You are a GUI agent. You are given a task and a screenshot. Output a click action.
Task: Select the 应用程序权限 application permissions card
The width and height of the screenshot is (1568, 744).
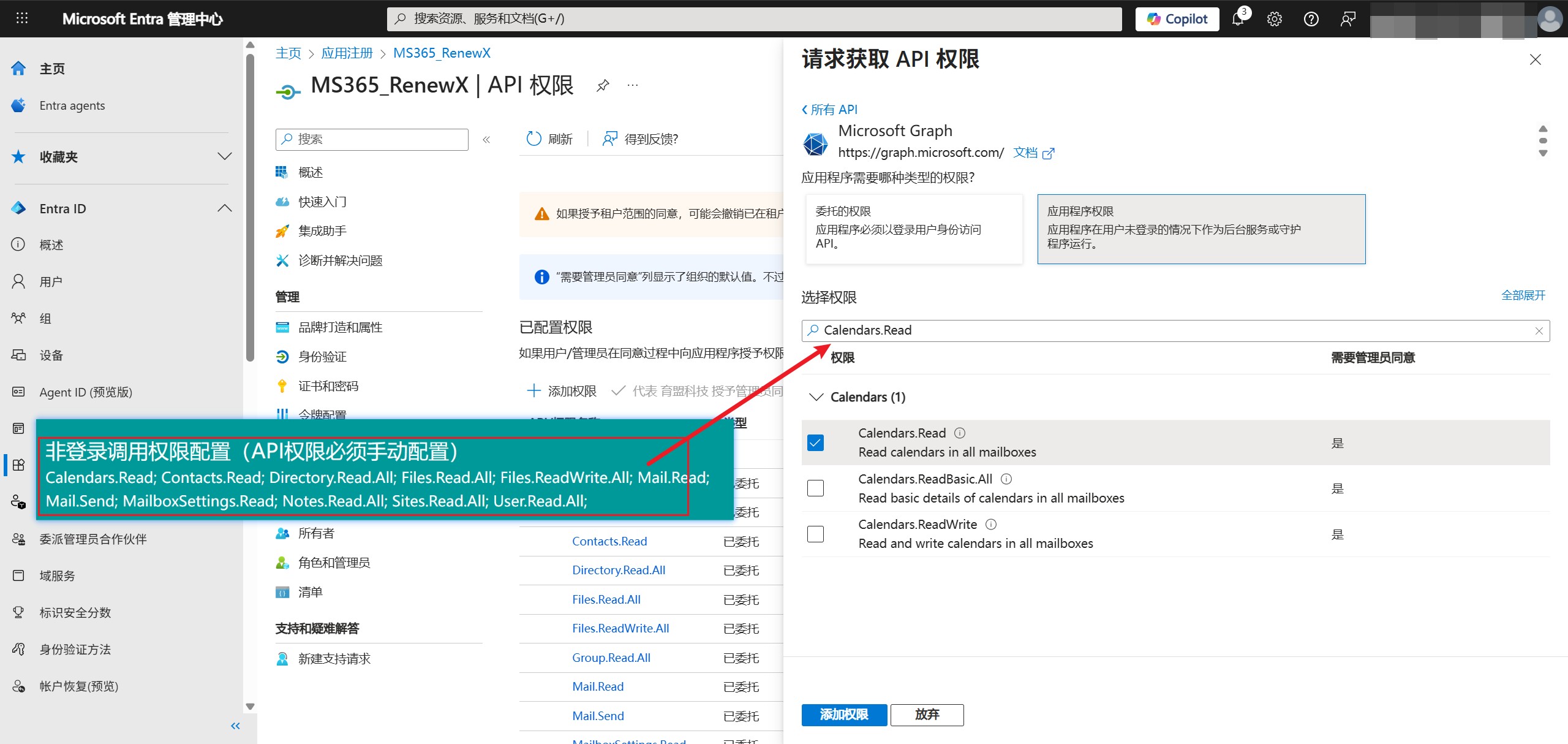[1201, 229]
